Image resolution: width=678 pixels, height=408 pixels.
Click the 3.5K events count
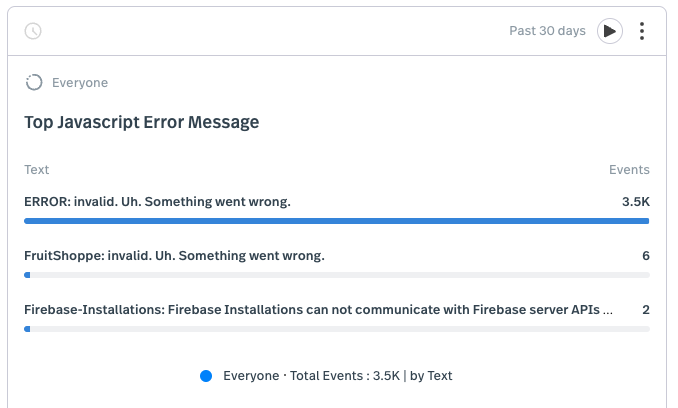click(x=636, y=202)
